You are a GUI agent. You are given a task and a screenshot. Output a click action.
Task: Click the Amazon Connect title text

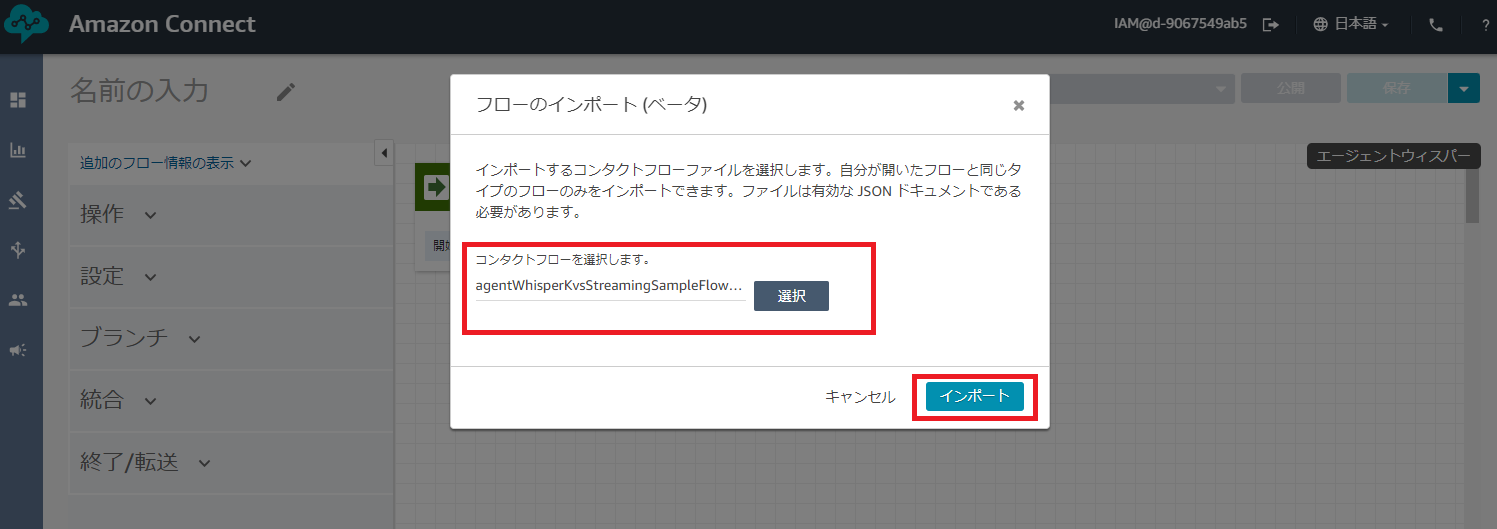click(162, 24)
